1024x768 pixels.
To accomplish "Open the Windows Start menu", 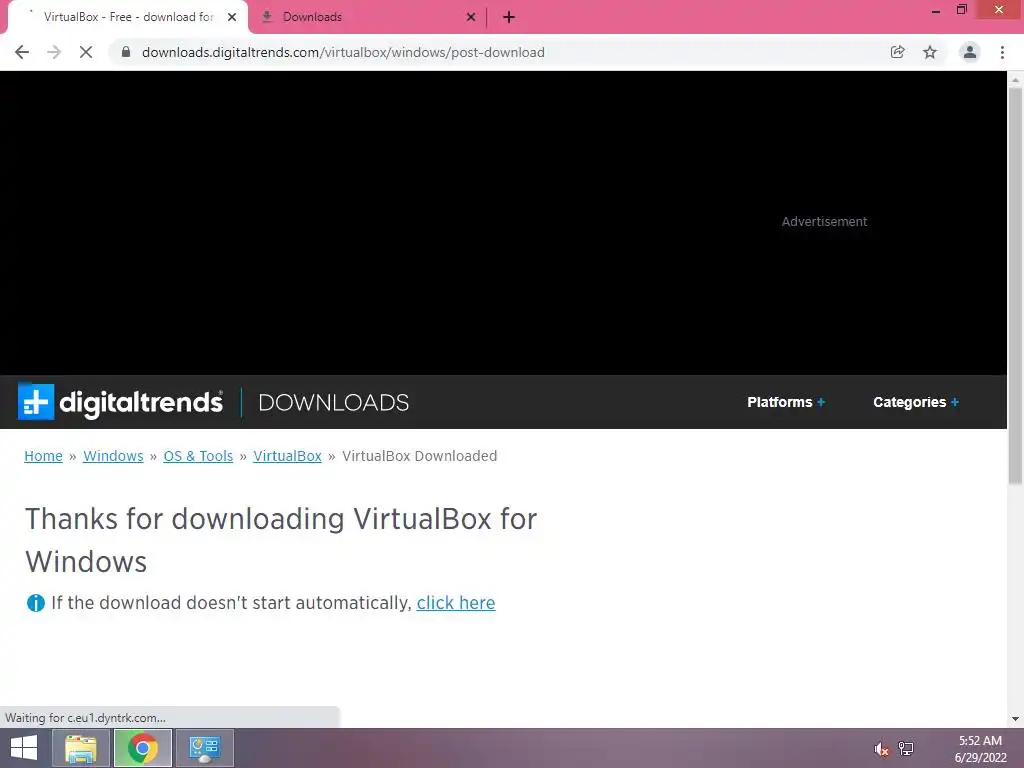I will pyautogui.click(x=24, y=748).
